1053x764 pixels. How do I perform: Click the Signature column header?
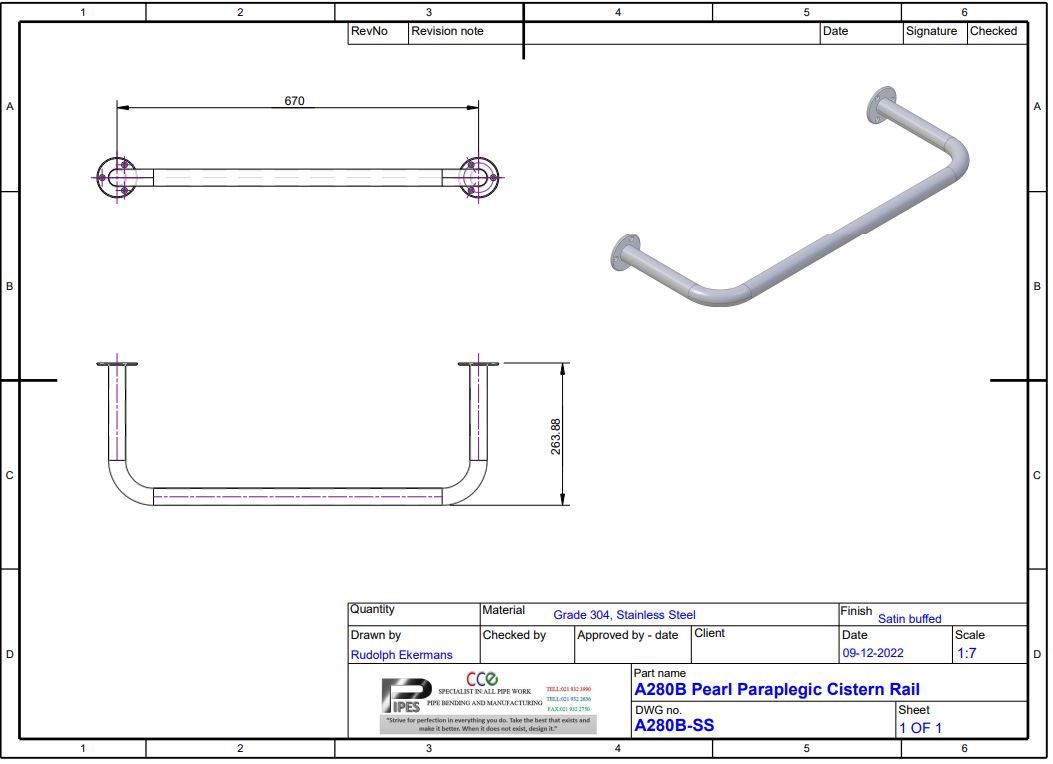[931, 31]
